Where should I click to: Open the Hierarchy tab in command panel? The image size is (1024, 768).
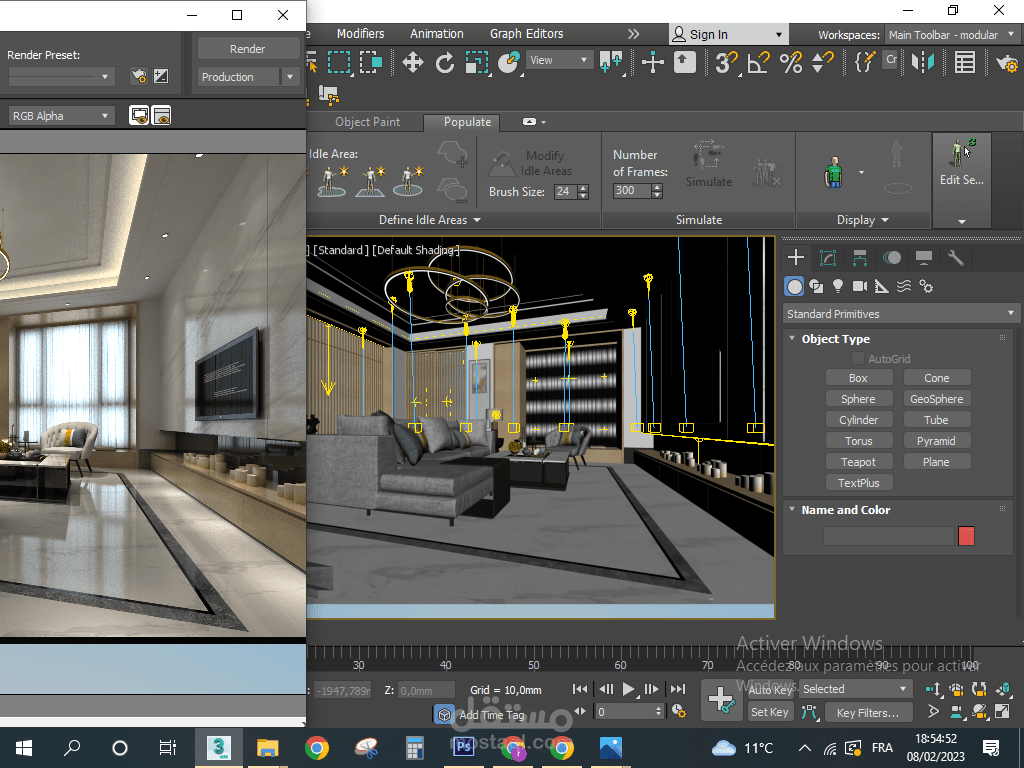pos(859,257)
